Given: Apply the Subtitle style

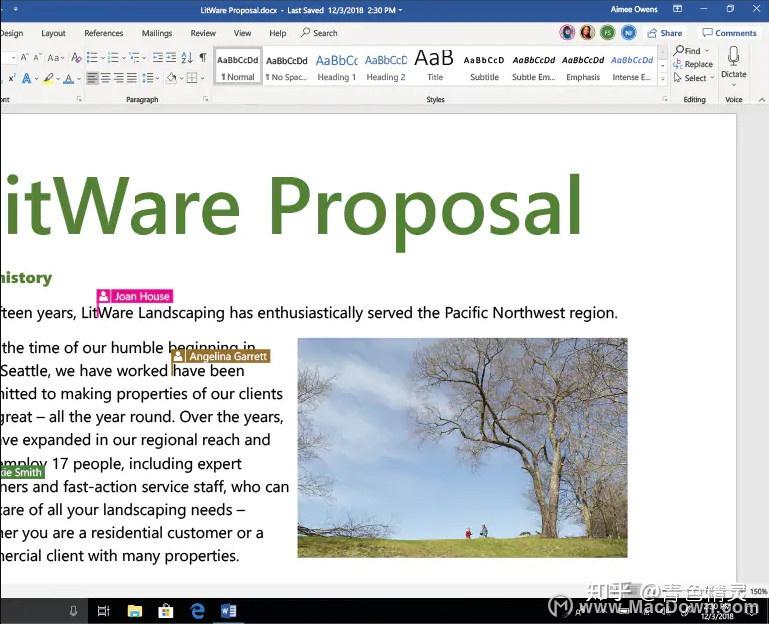Looking at the screenshot, I should 484,67.
